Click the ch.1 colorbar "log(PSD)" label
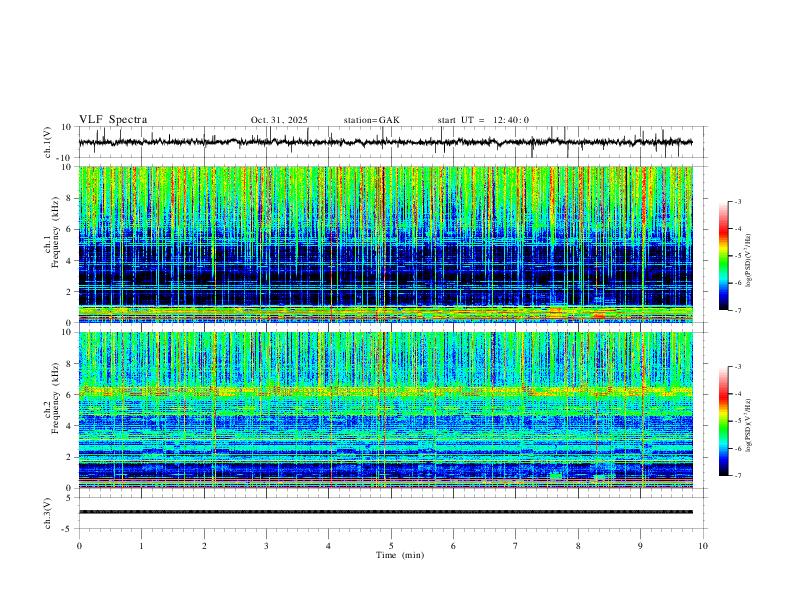792x612 pixels. click(749, 261)
